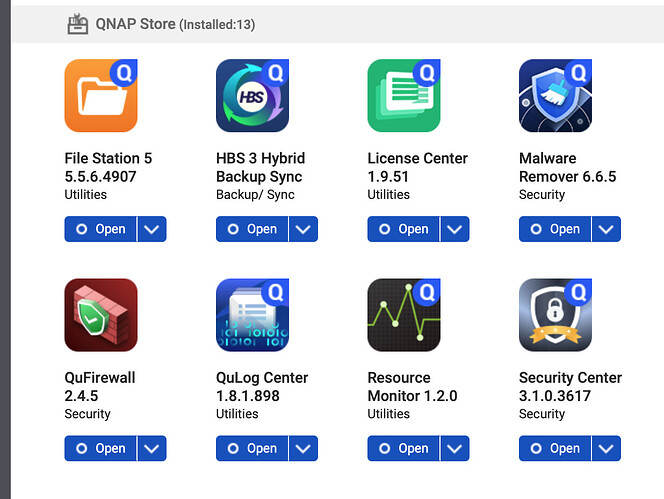Click the QuLog Center app icon
This screenshot has height=499, width=664.
pos(252,315)
